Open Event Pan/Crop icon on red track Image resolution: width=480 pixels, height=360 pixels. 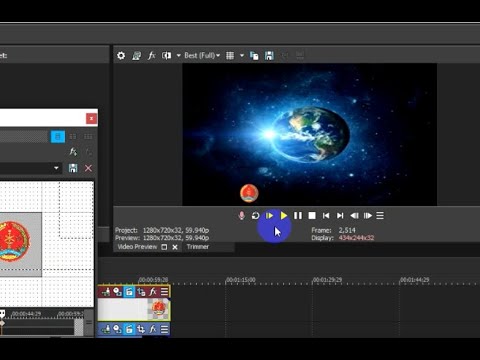click(x=141, y=292)
